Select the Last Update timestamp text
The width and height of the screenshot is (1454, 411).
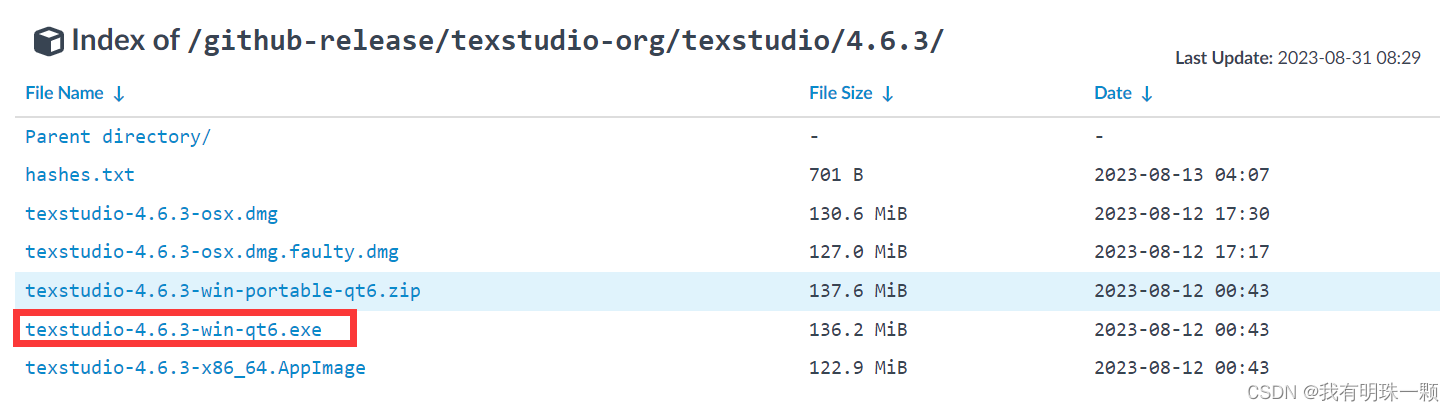tap(1298, 58)
